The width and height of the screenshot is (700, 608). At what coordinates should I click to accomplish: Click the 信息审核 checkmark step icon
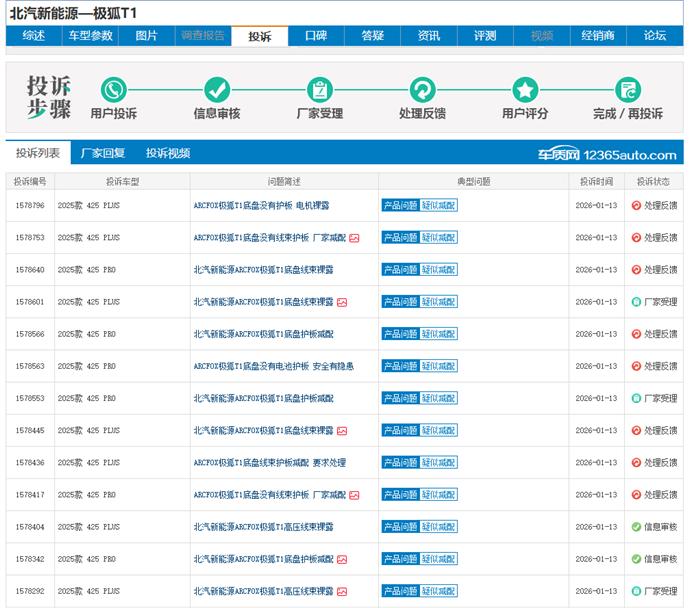217,90
